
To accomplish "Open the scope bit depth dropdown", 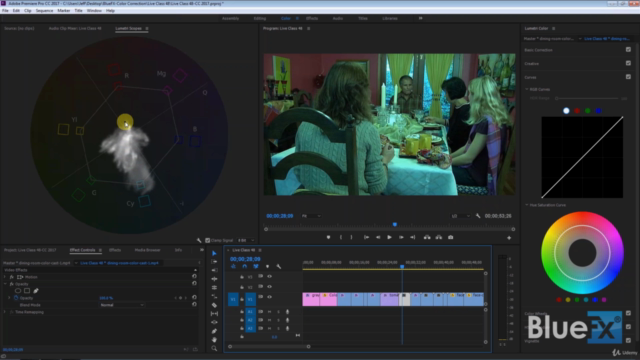I will (x=246, y=240).
